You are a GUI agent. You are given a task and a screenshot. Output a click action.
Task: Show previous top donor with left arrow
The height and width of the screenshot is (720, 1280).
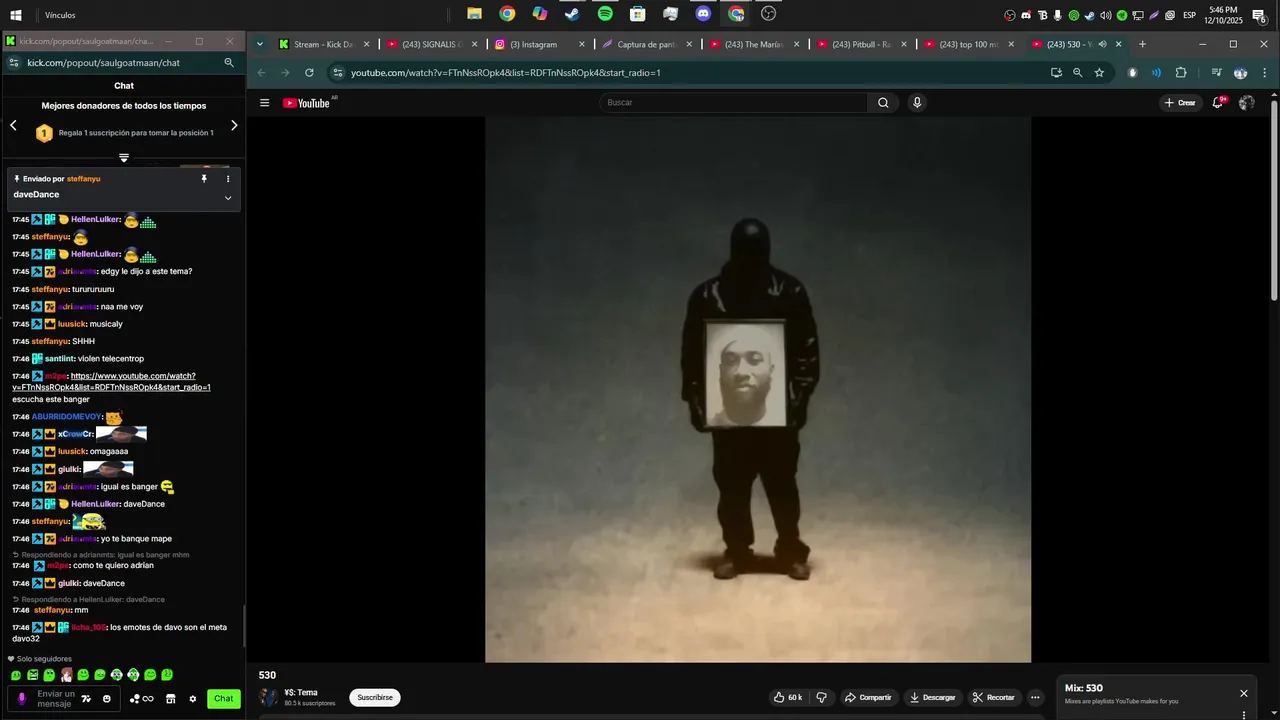click(13, 126)
